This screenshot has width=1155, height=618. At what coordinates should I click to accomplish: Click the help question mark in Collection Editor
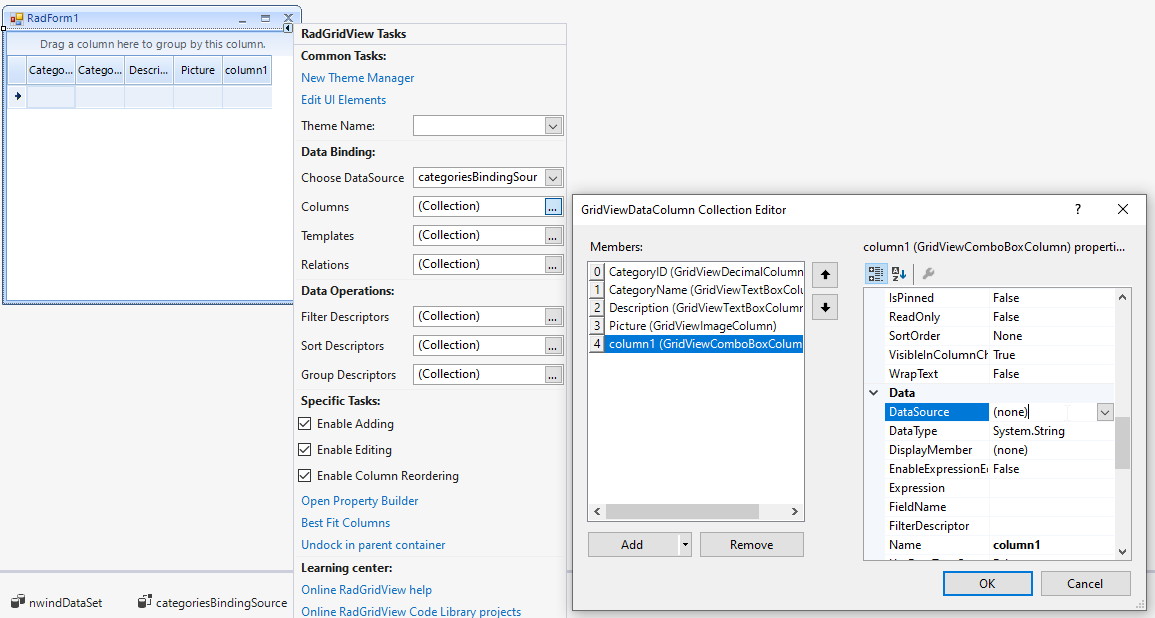pyautogui.click(x=1078, y=209)
